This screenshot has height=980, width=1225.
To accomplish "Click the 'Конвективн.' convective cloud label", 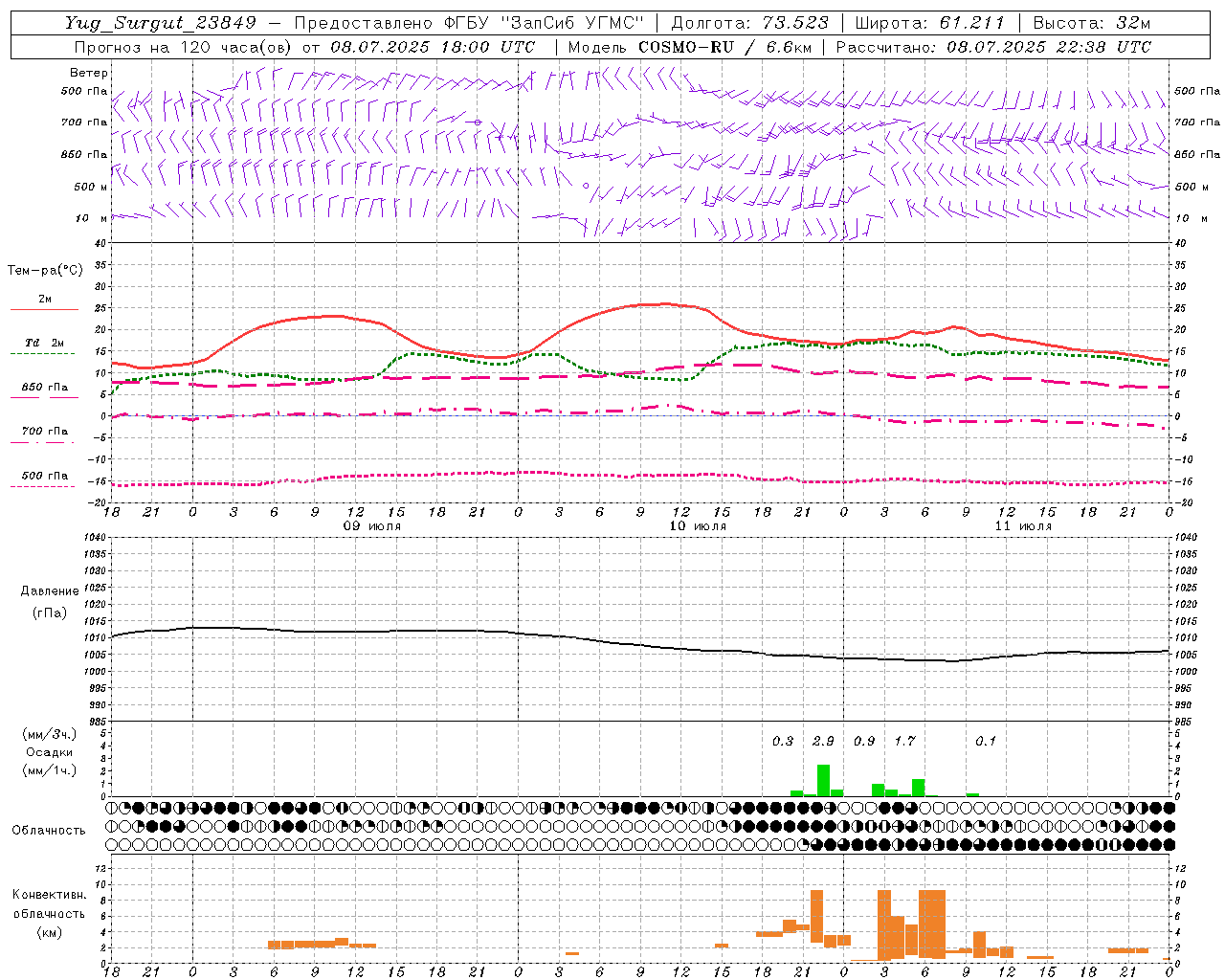I will coord(50,894).
